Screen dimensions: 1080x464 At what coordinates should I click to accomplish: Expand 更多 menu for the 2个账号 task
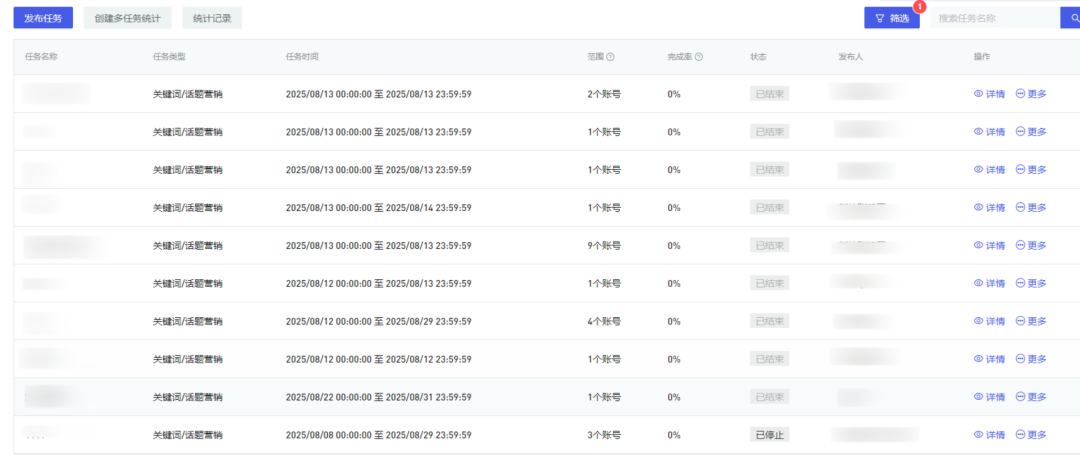coord(1031,94)
